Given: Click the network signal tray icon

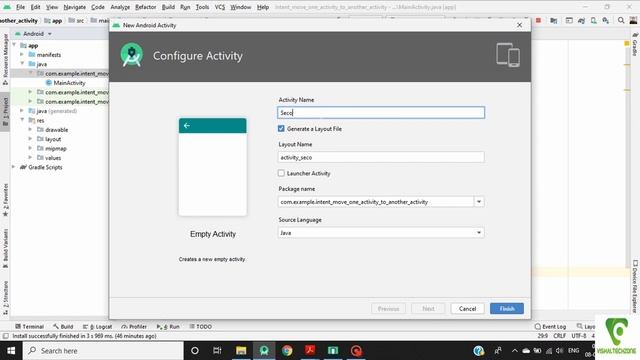Looking at the screenshot, I should tap(549, 351).
